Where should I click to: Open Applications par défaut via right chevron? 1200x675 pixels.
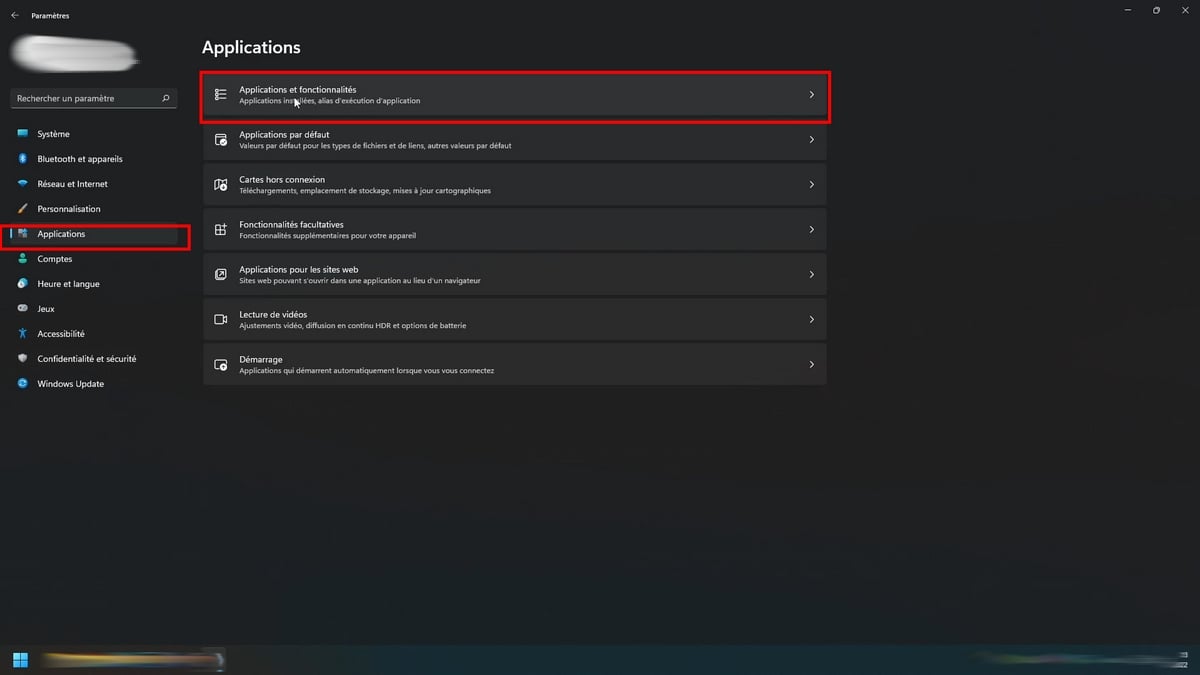click(x=811, y=140)
